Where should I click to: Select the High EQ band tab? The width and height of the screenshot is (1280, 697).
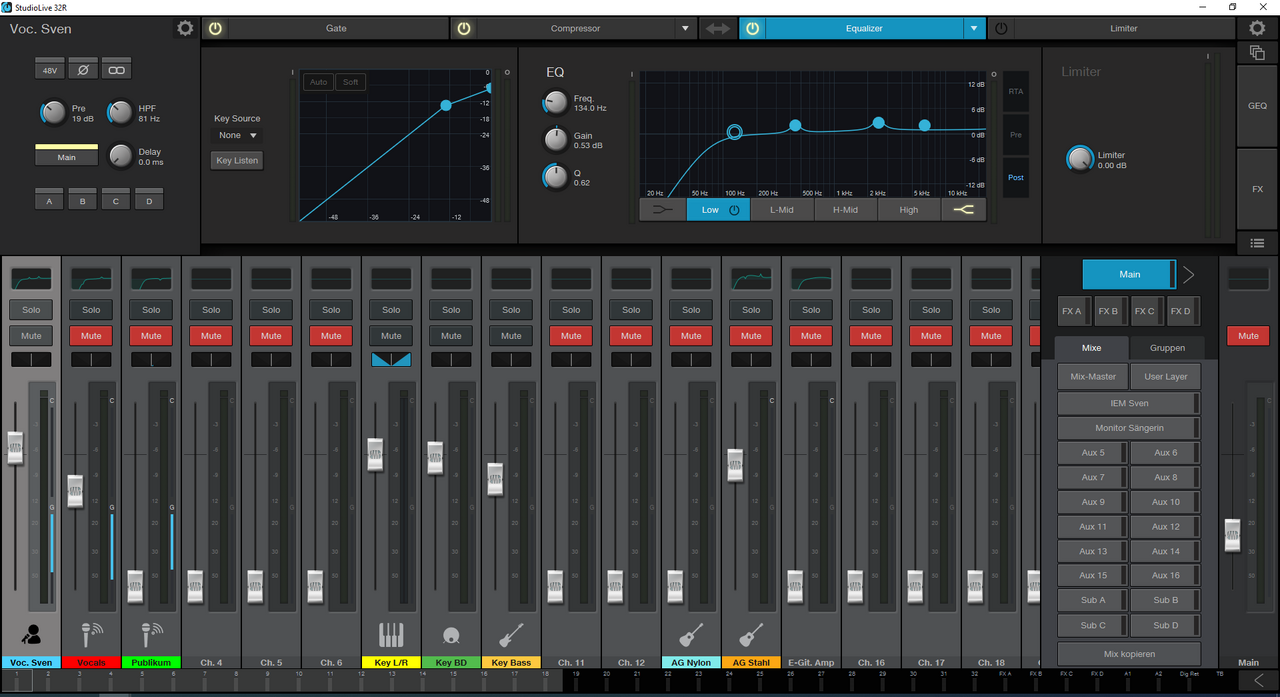[909, 209]
